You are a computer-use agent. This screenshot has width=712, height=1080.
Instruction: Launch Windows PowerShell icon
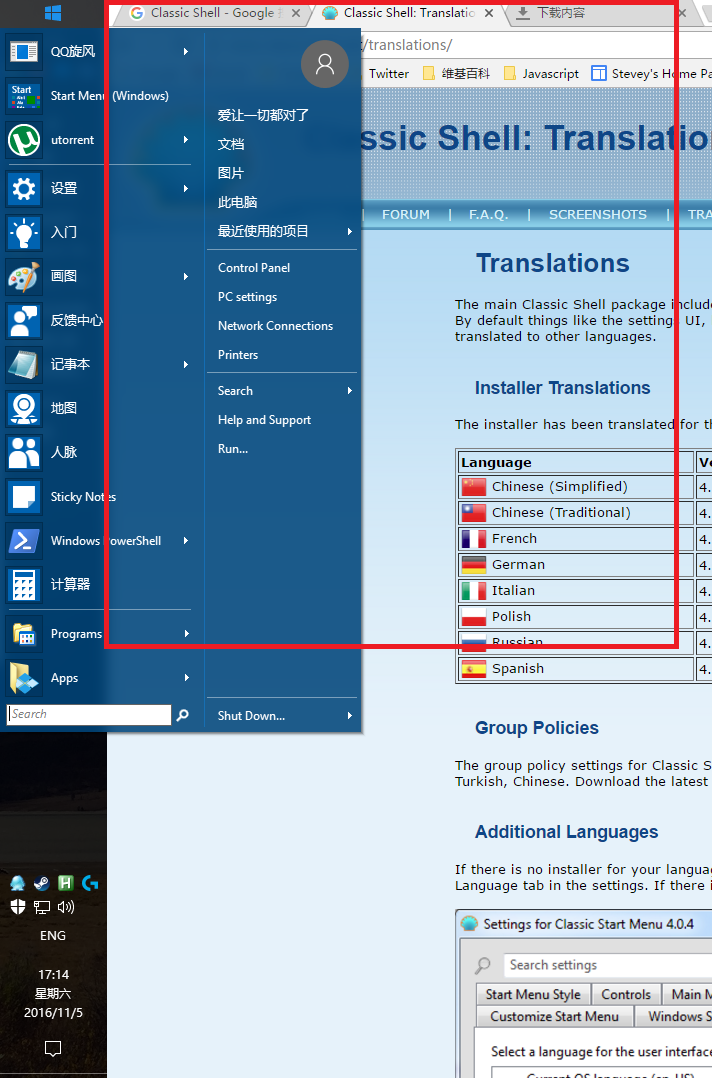tap(24, 541)
